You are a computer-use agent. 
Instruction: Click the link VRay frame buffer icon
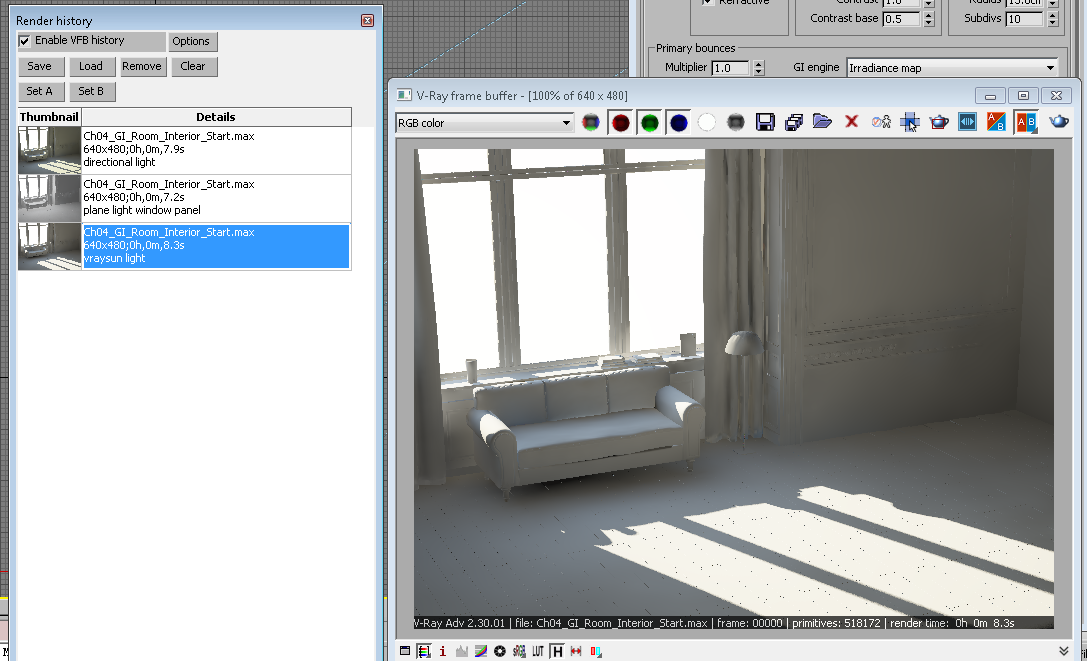(967, 122)
